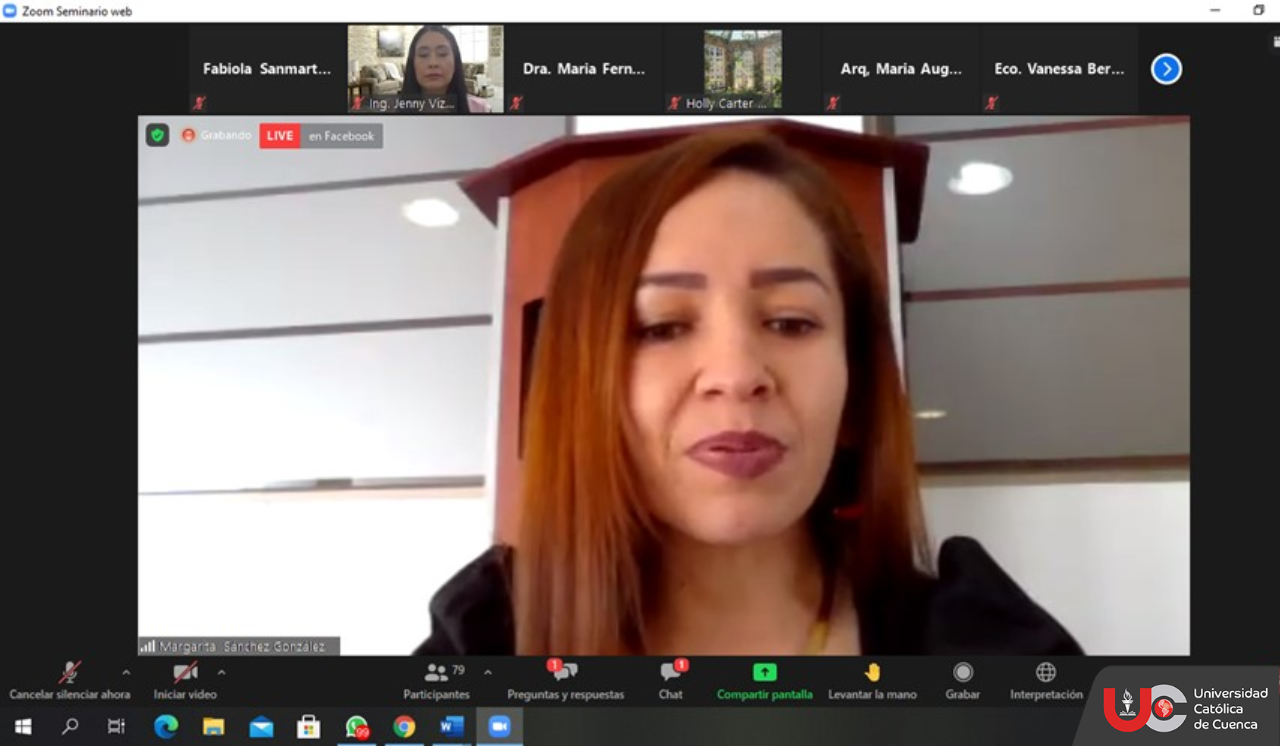
Task: Click Margarita Sánchez González name label
Action: [239, 646]
